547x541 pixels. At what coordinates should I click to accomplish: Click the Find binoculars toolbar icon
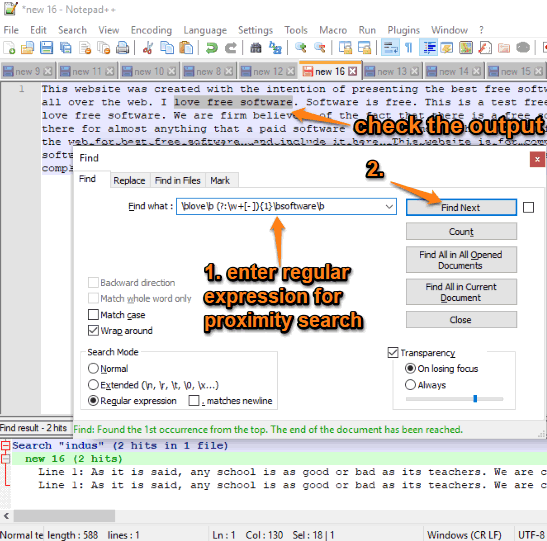coord(256,48)
